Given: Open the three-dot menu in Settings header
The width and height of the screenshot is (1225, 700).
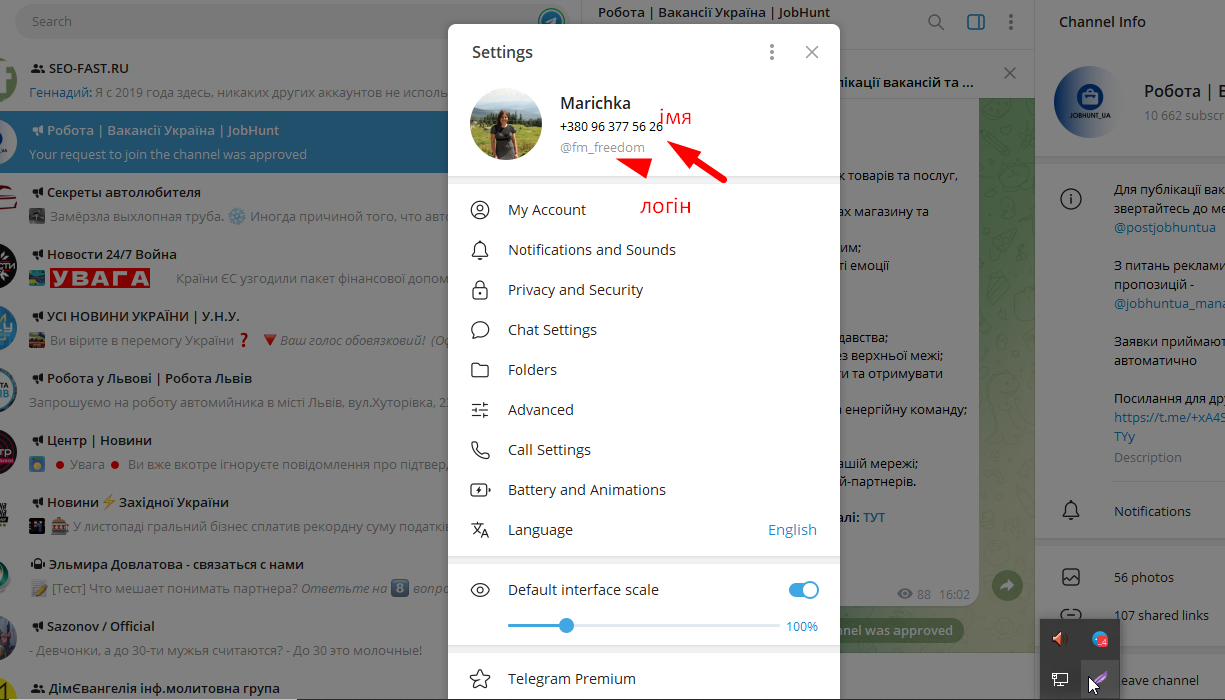Looking at the screenshot, I should 772,52.
